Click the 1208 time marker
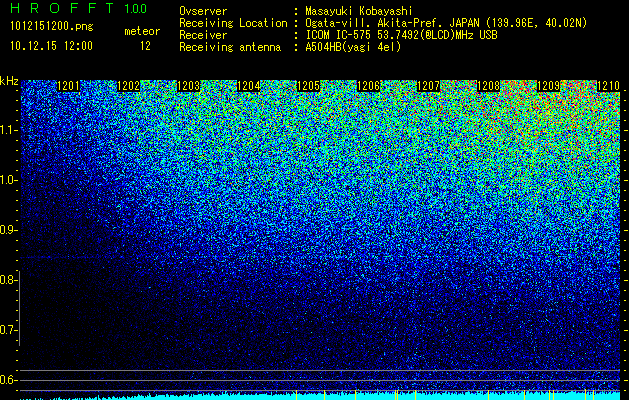This screenshot has height=400, width=629. pyautogui.click(x=489, y=86)
